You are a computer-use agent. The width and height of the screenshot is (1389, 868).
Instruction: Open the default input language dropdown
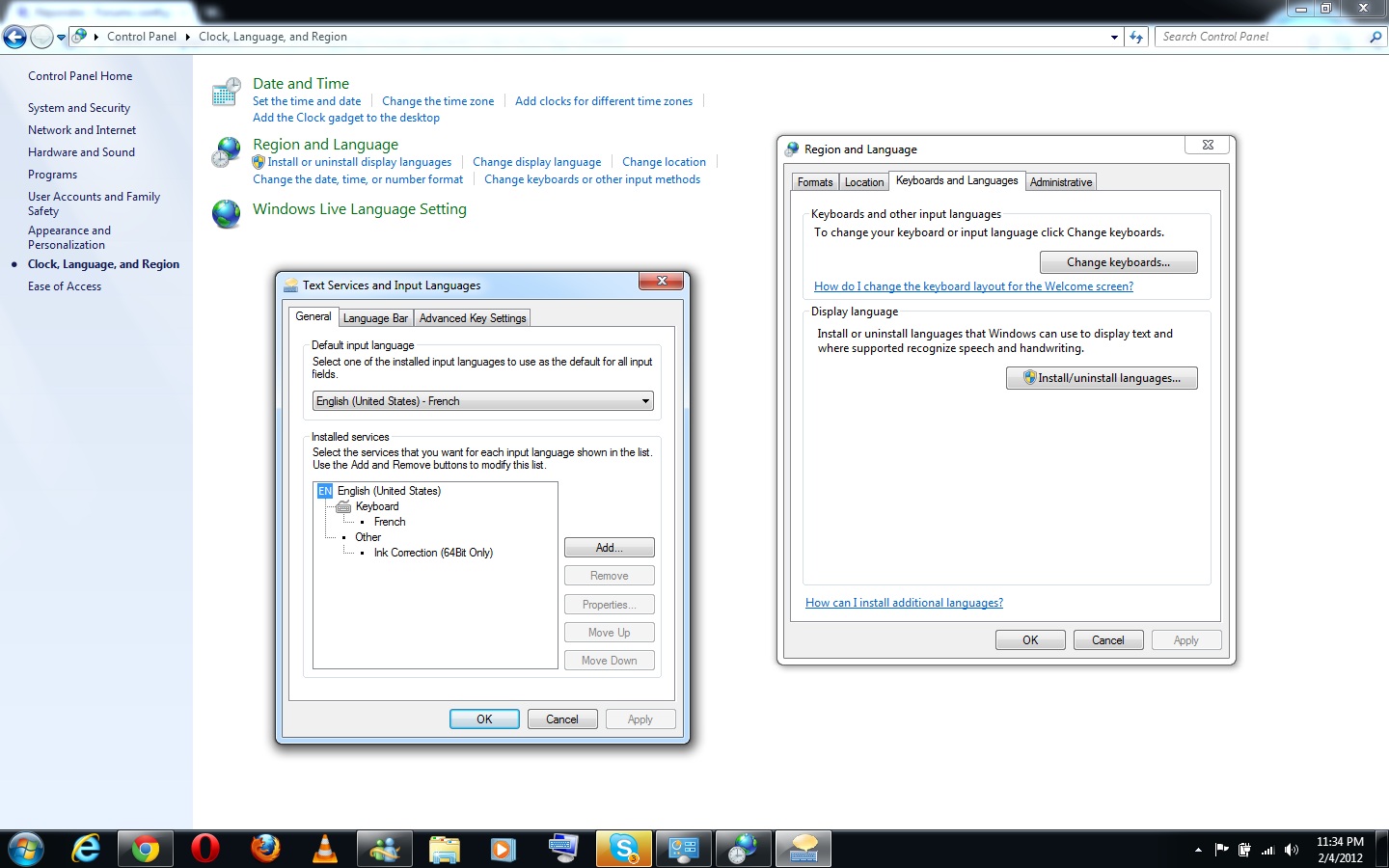tap(645, 401)
